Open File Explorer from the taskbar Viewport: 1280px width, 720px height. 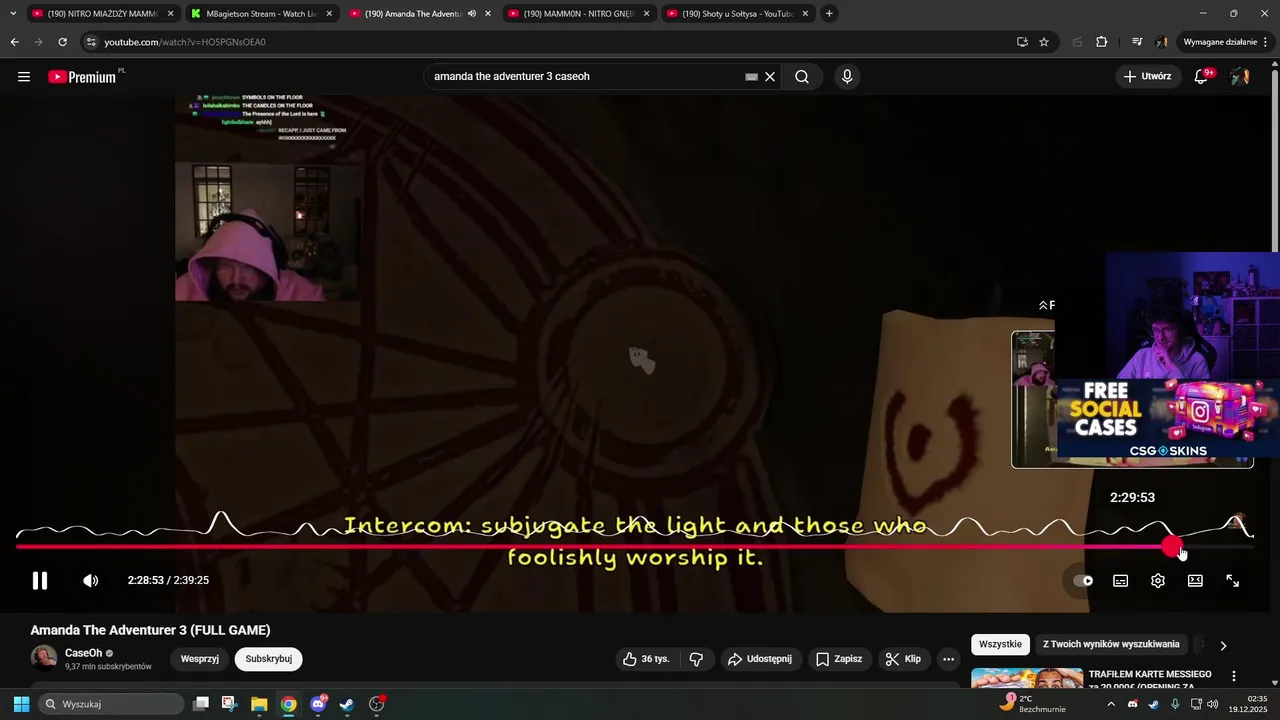pyautogui.click(x=259, y=704)
